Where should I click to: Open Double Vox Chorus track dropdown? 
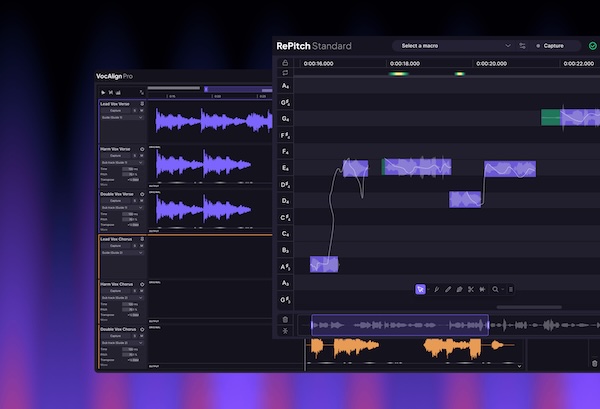click(122, 343)
